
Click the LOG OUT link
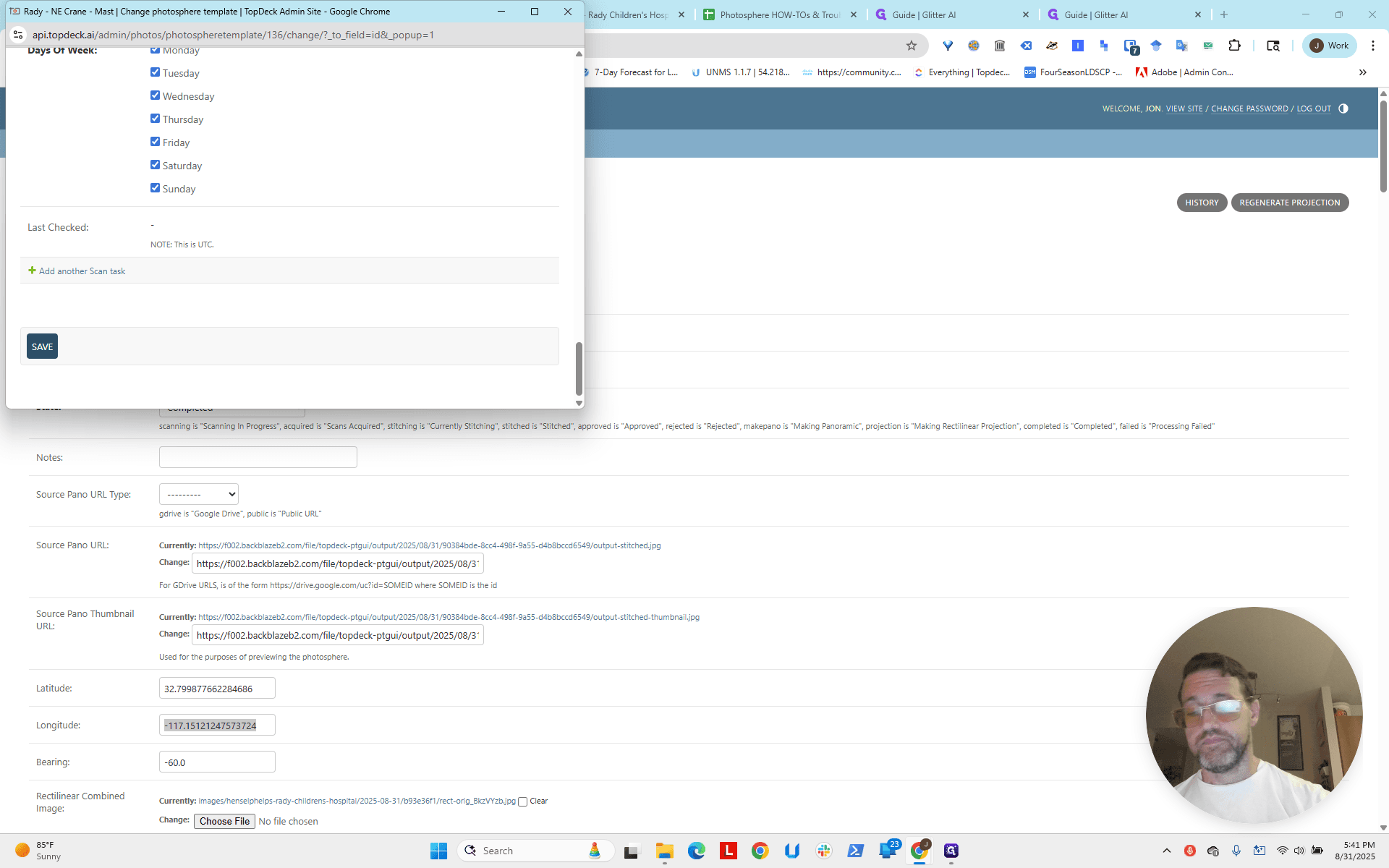pyautogui.click(x=1314, y=109)
